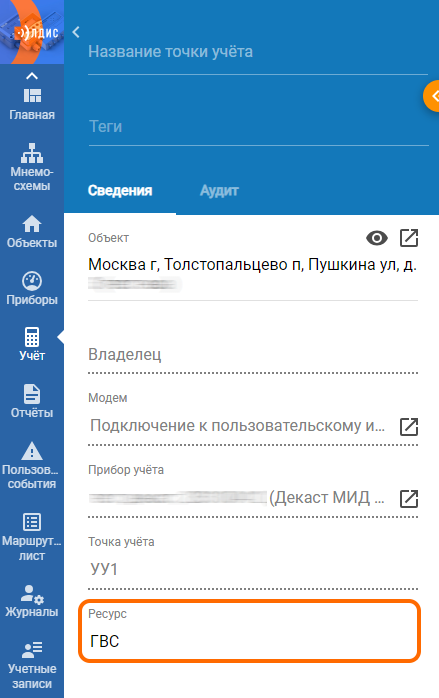Switch to the Аудит tab
The image size is (439, 698).
coord(219,191)
